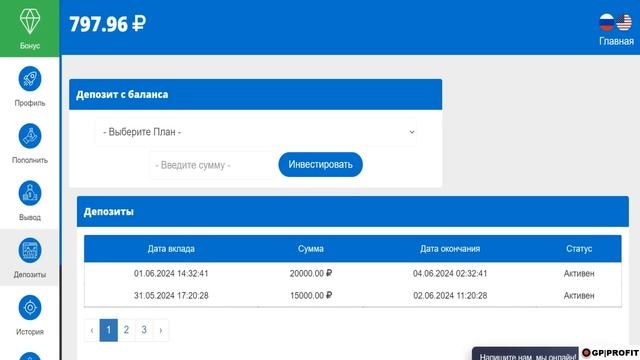Go to pagination page 3
This screenshot has height=360, width=640.
tap(144, 330)
